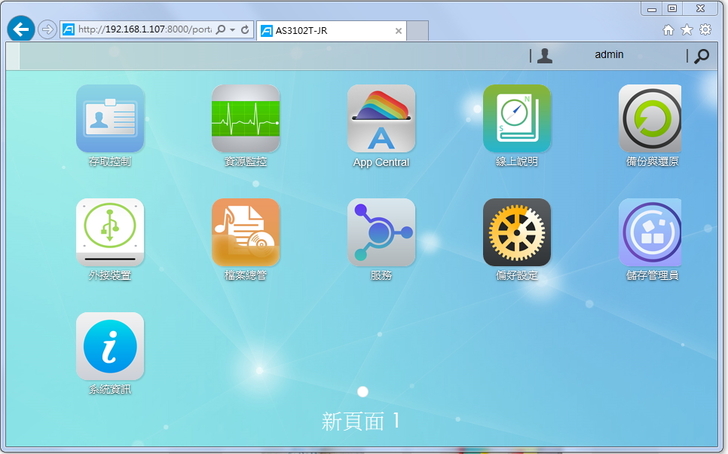The image size is (728, 454).
Task: Launch 備份與還原 backup and restore
Action: tap(650, 119)
